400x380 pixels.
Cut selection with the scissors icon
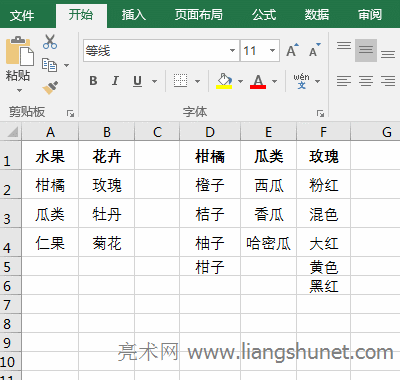point(50,42)
